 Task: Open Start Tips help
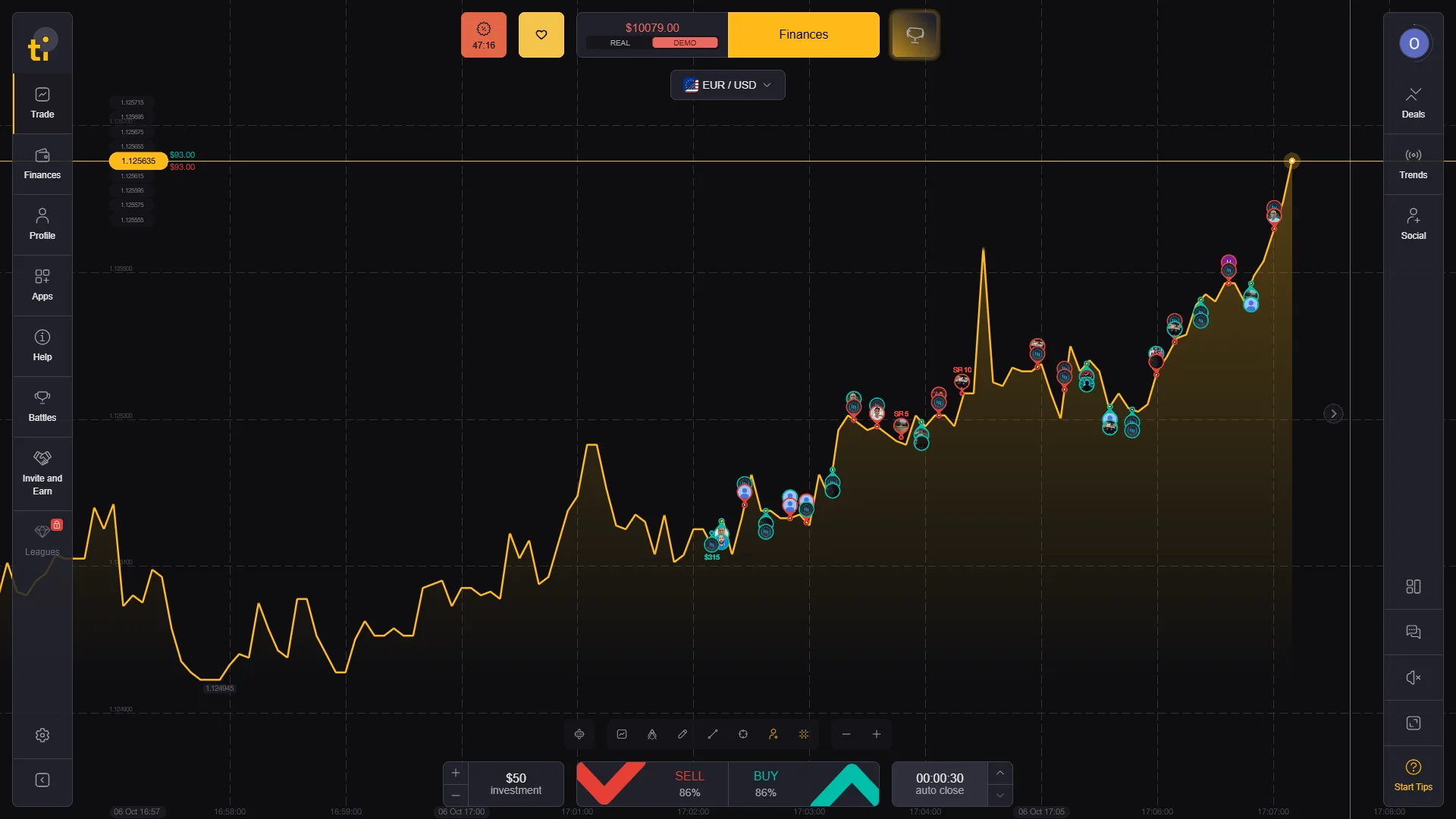[x=1414, y=775]
